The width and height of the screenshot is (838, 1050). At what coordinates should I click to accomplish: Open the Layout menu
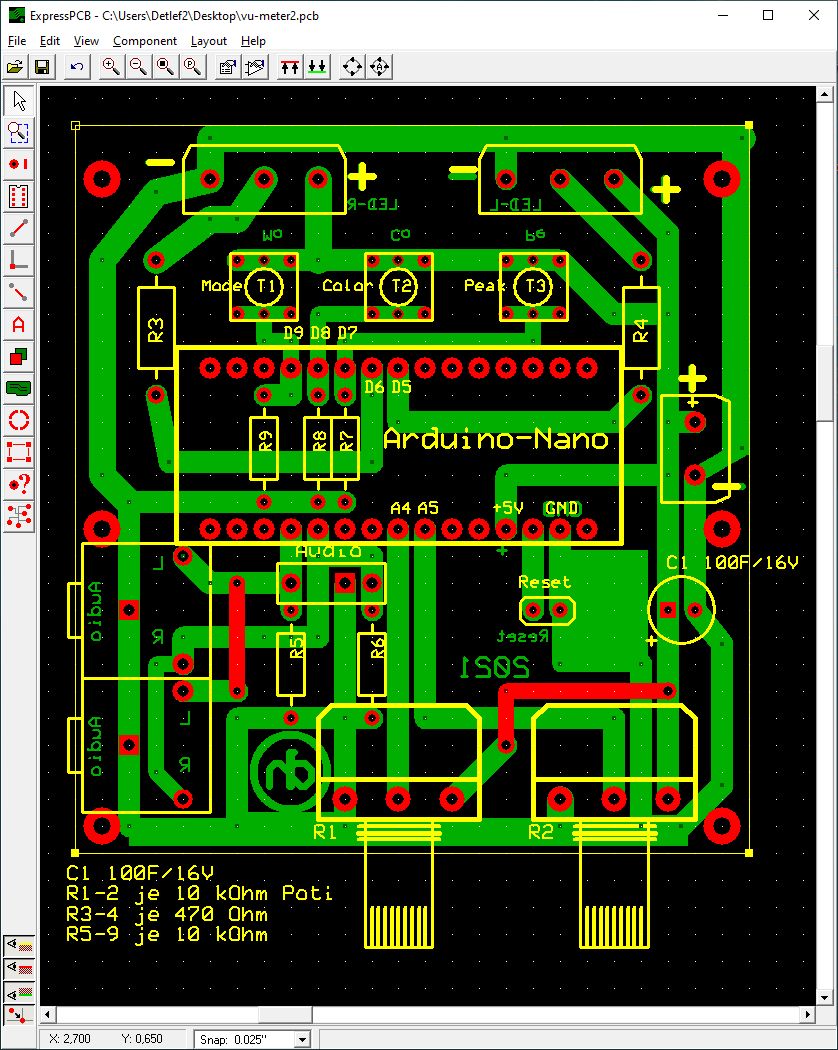(209, 41)
